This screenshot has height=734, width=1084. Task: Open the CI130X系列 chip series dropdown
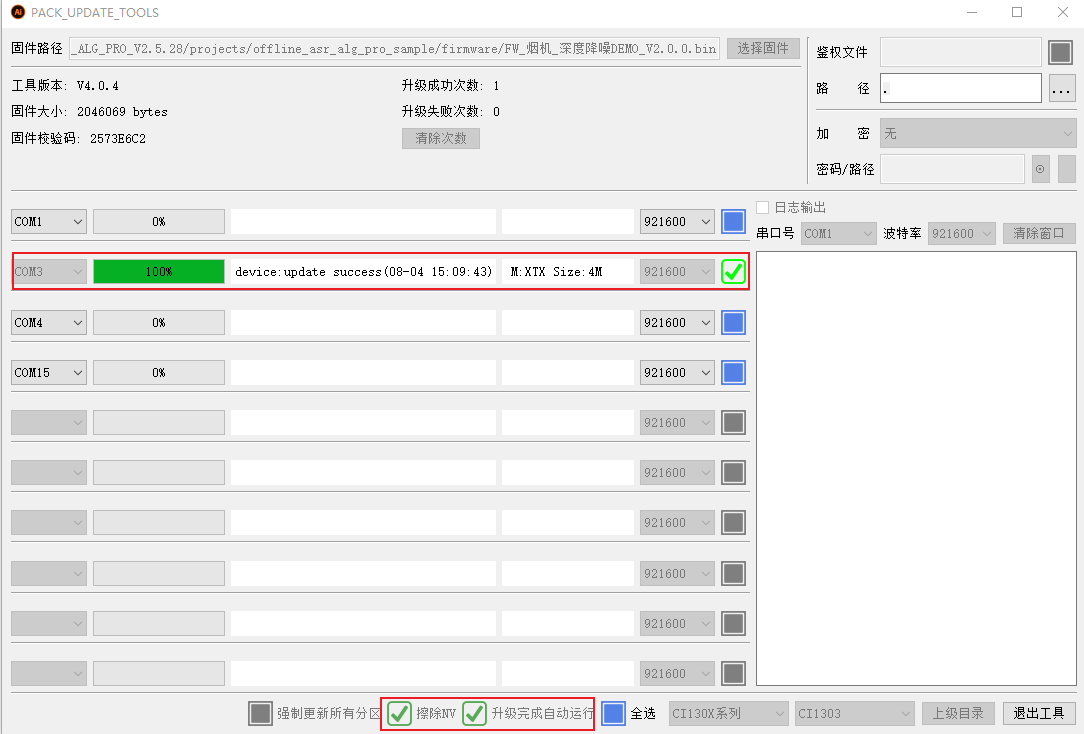(x=728, y=713)
